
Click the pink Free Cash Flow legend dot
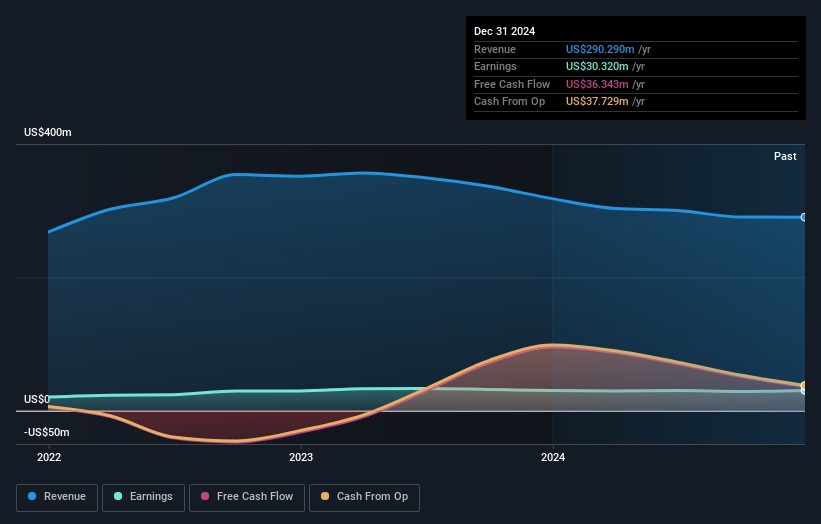(x=204, y=497)
